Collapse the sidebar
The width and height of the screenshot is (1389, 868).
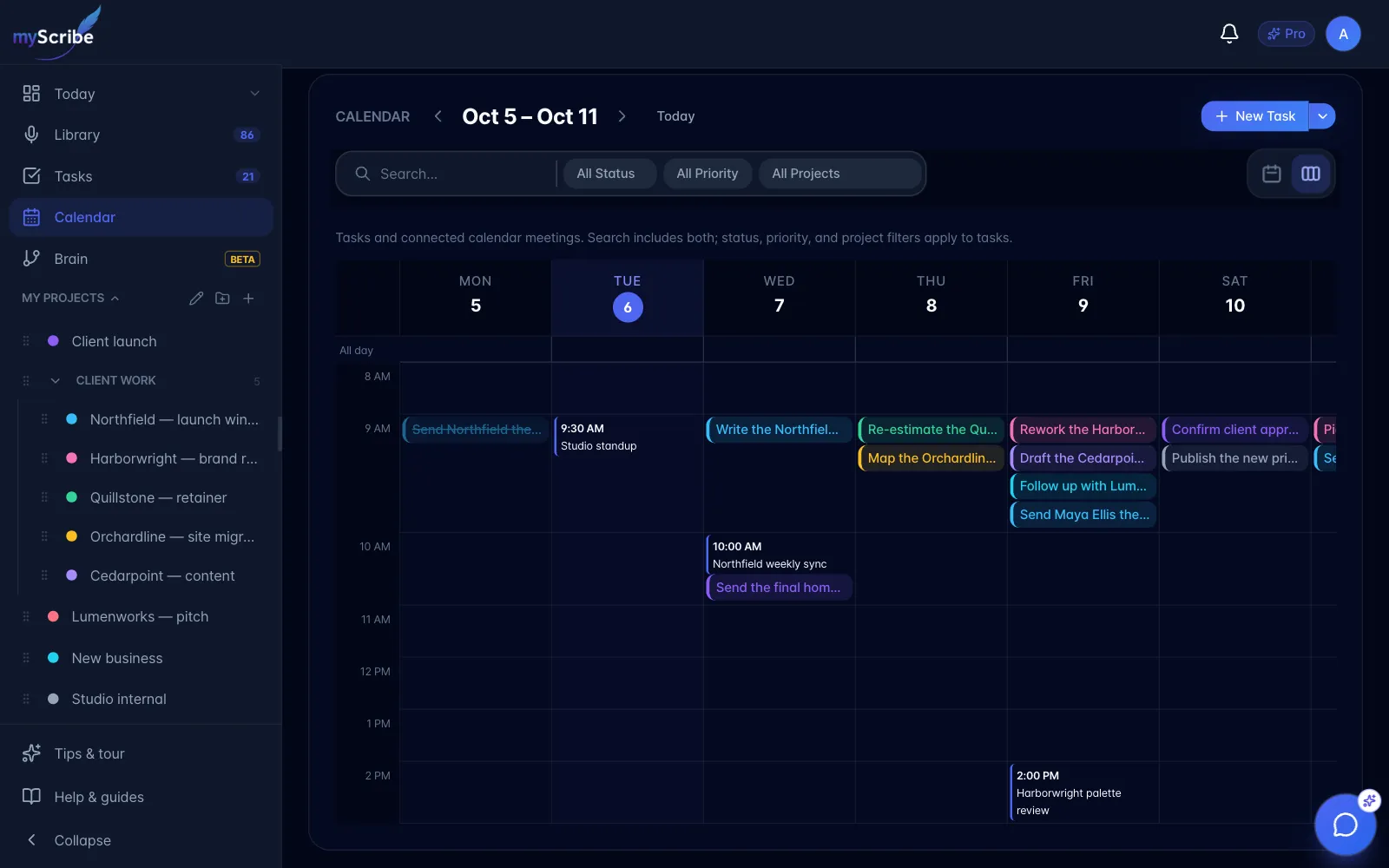(141, 840)
